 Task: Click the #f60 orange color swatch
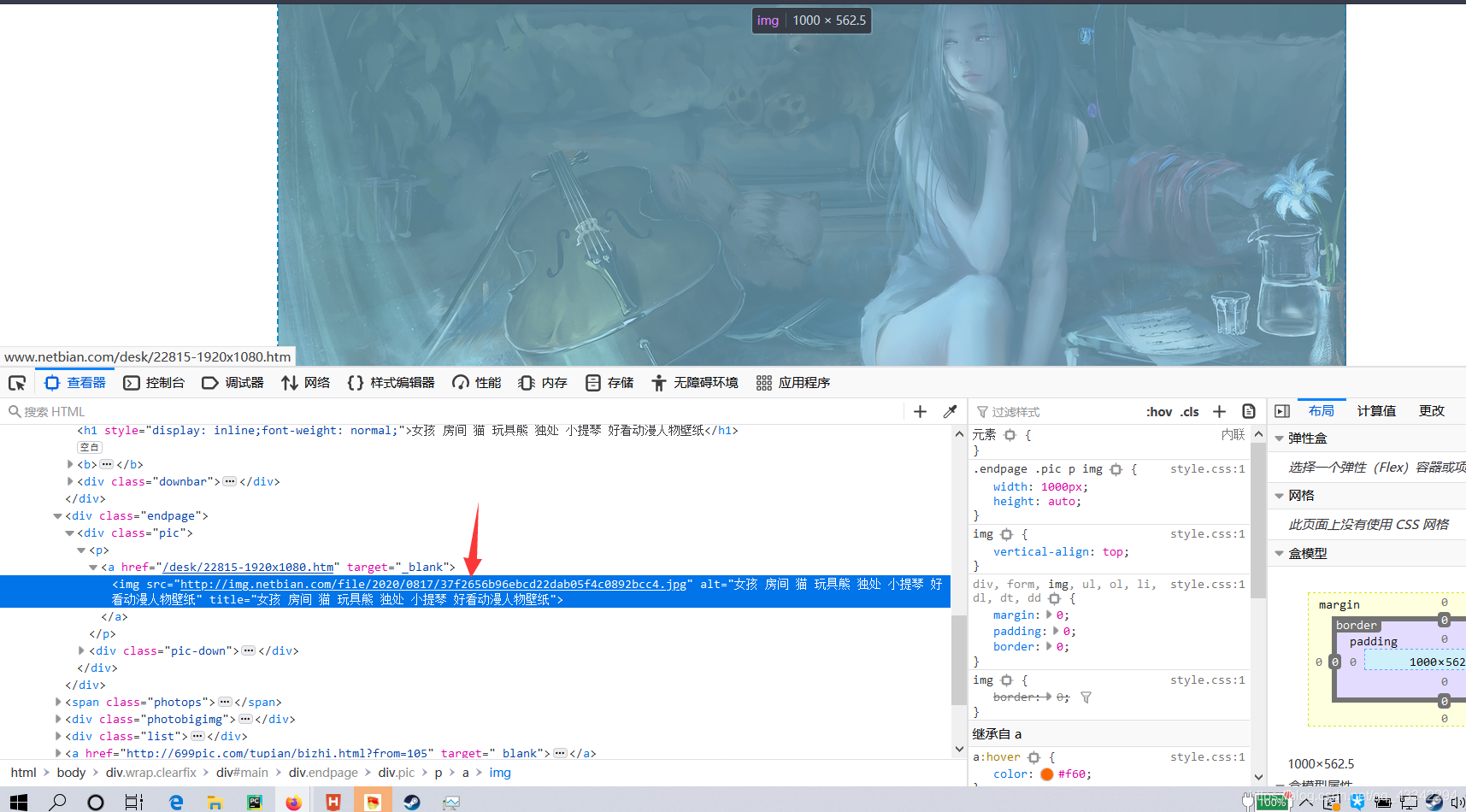1046,774
